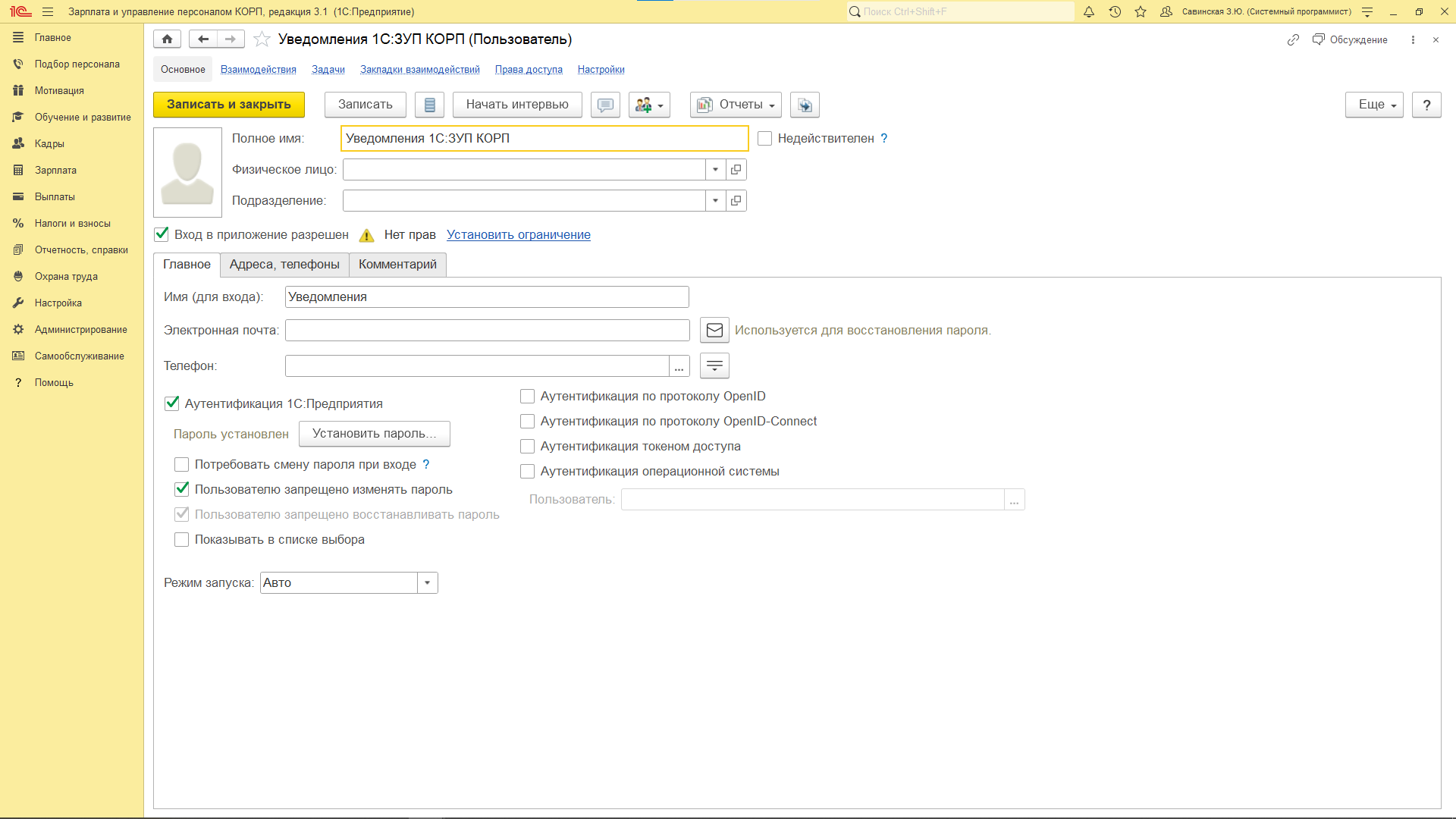The image size is (1456, 819).
Task: Open the notifications bell icon
Action: tap(1089, 12)
